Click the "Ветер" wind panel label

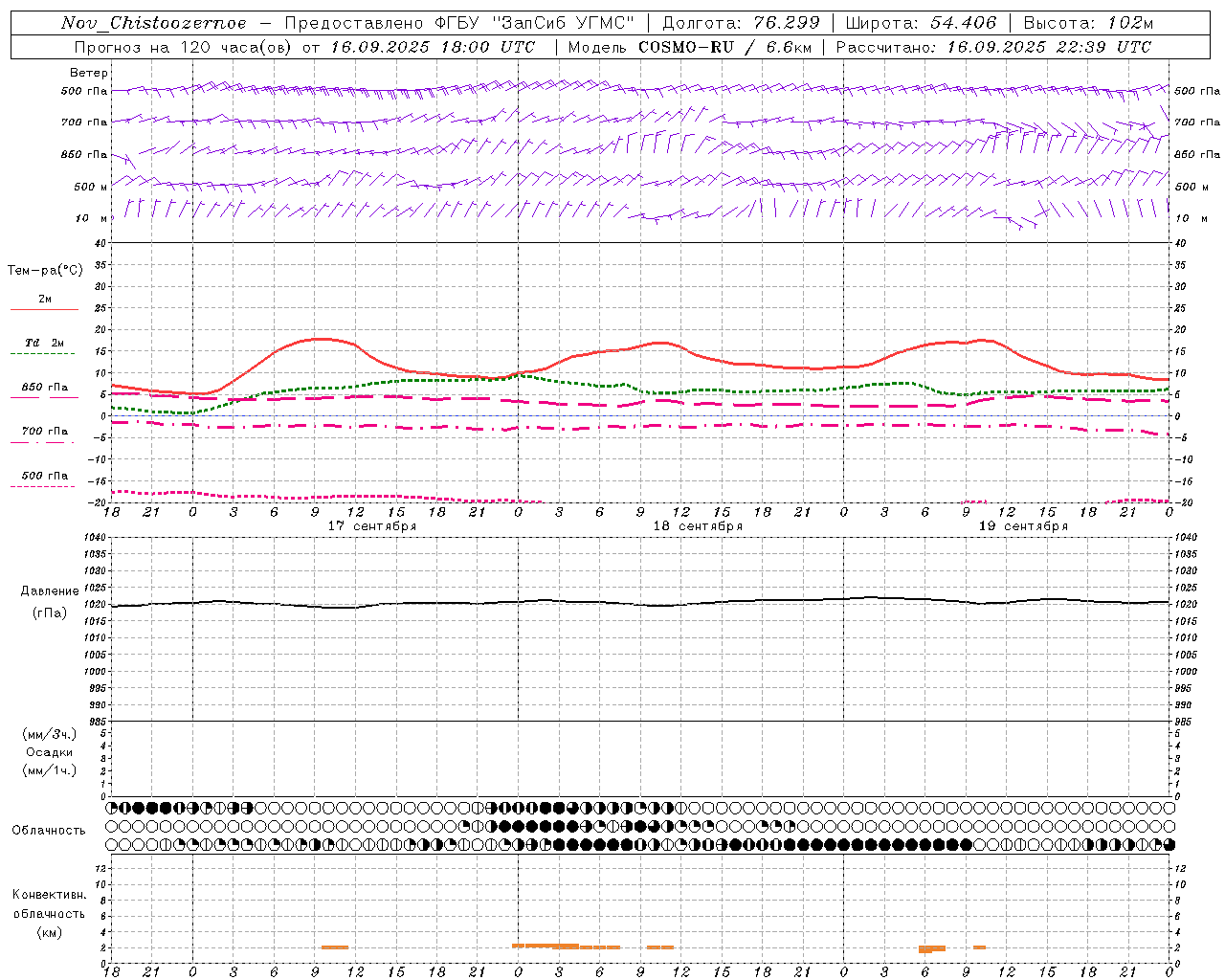click(89, 73)
